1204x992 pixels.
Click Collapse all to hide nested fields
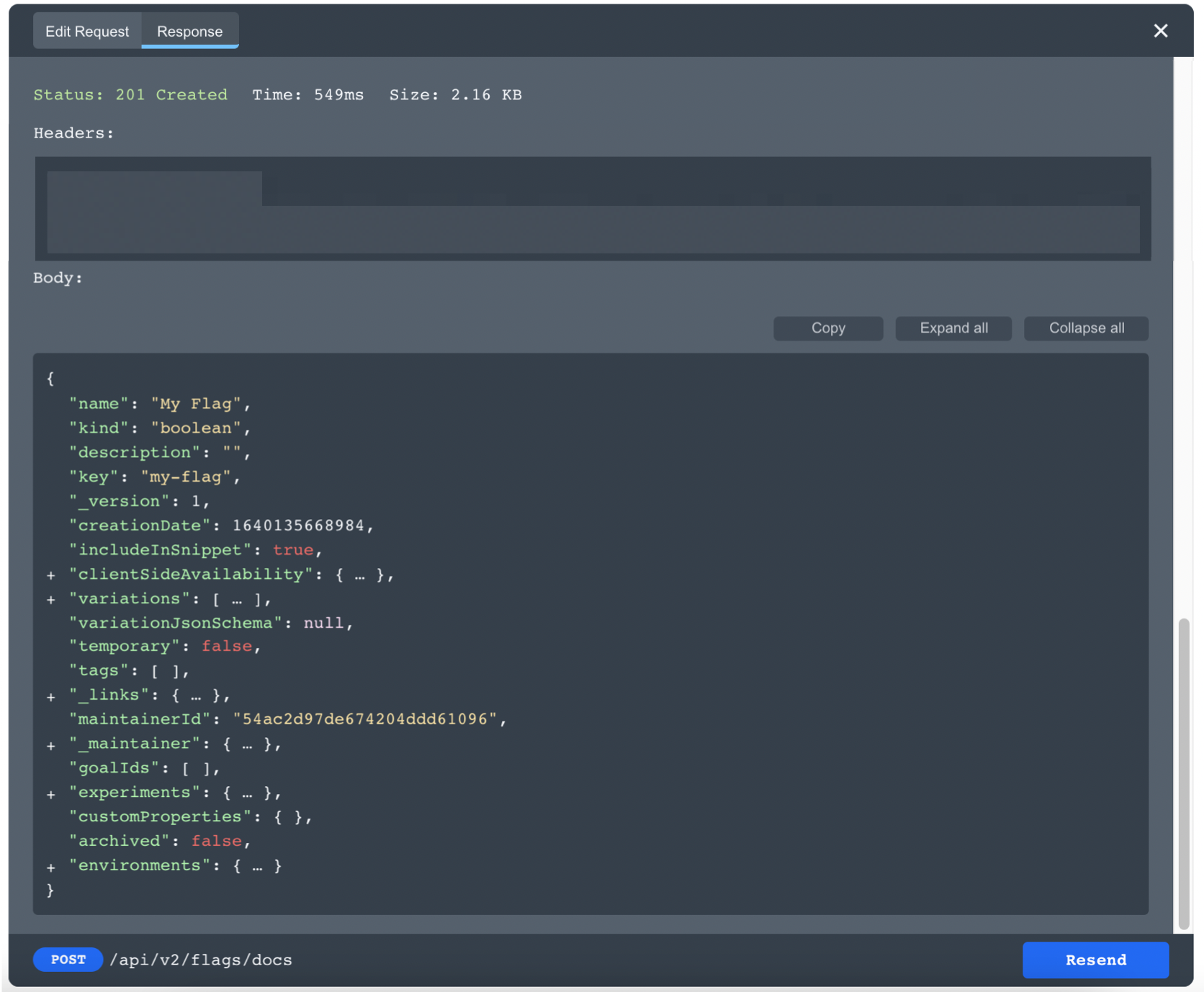tap(1086, 328)
